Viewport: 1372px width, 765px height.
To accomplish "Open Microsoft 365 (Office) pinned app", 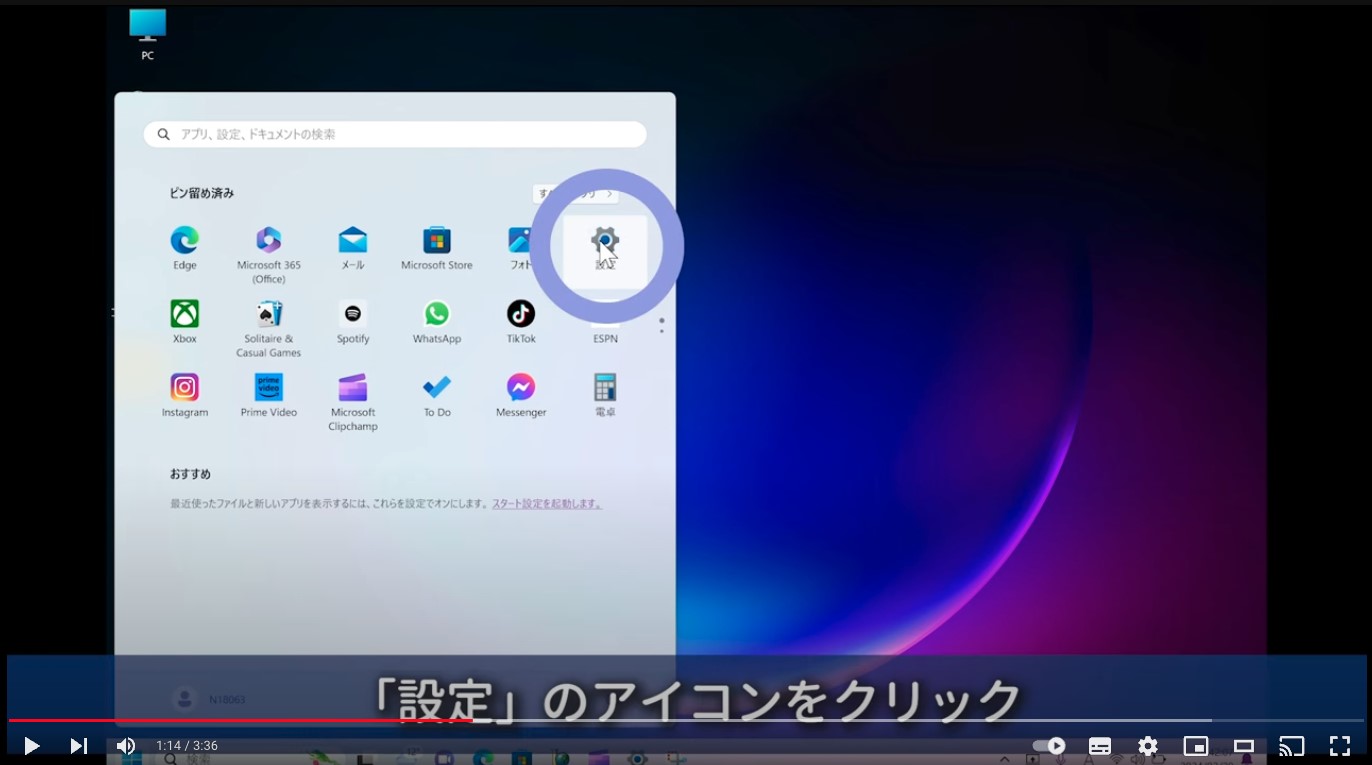I will coord(268,254).
